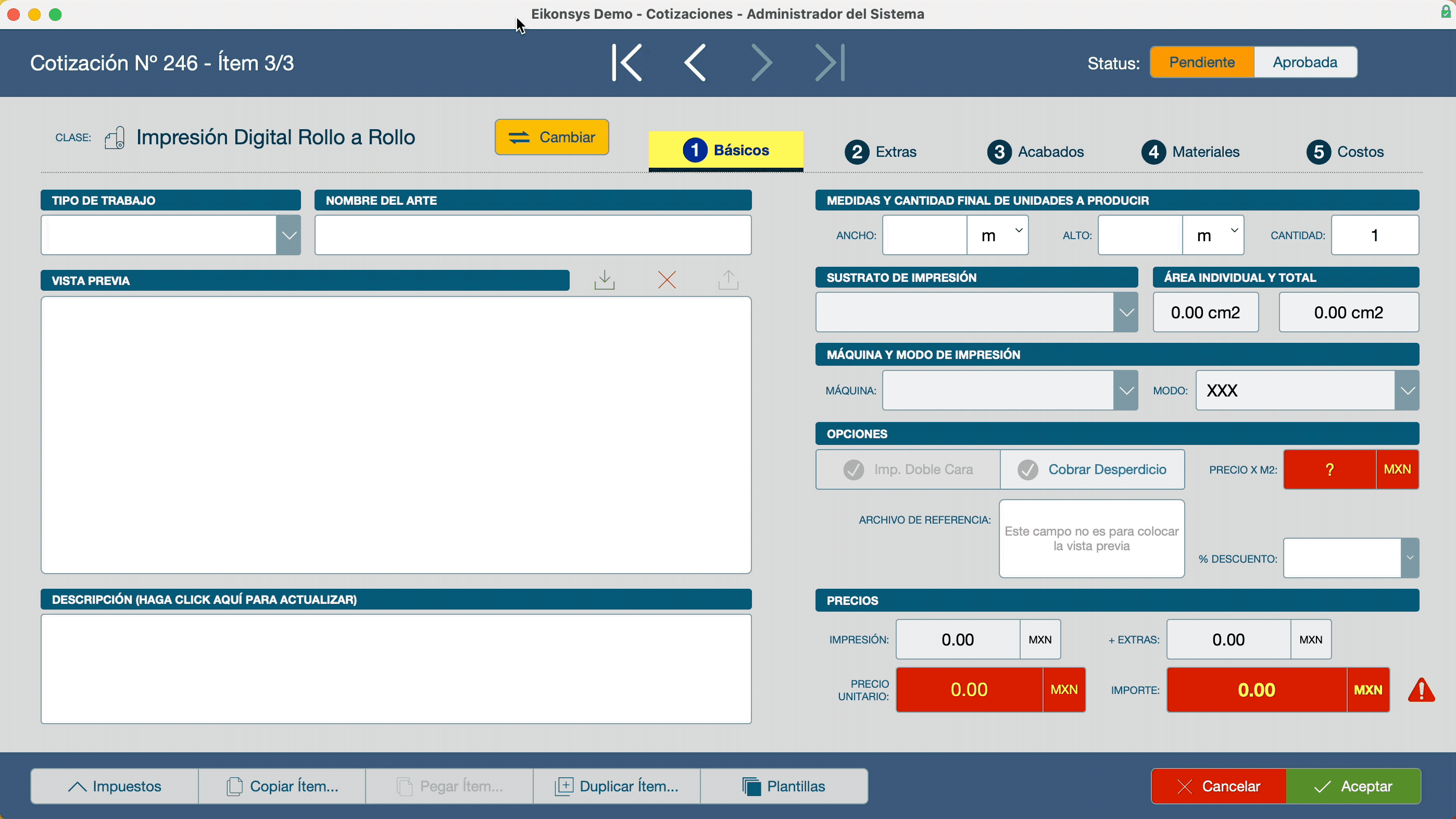1456x819 pixels.
Task: Navigate to the previous item
Action: 694,62
